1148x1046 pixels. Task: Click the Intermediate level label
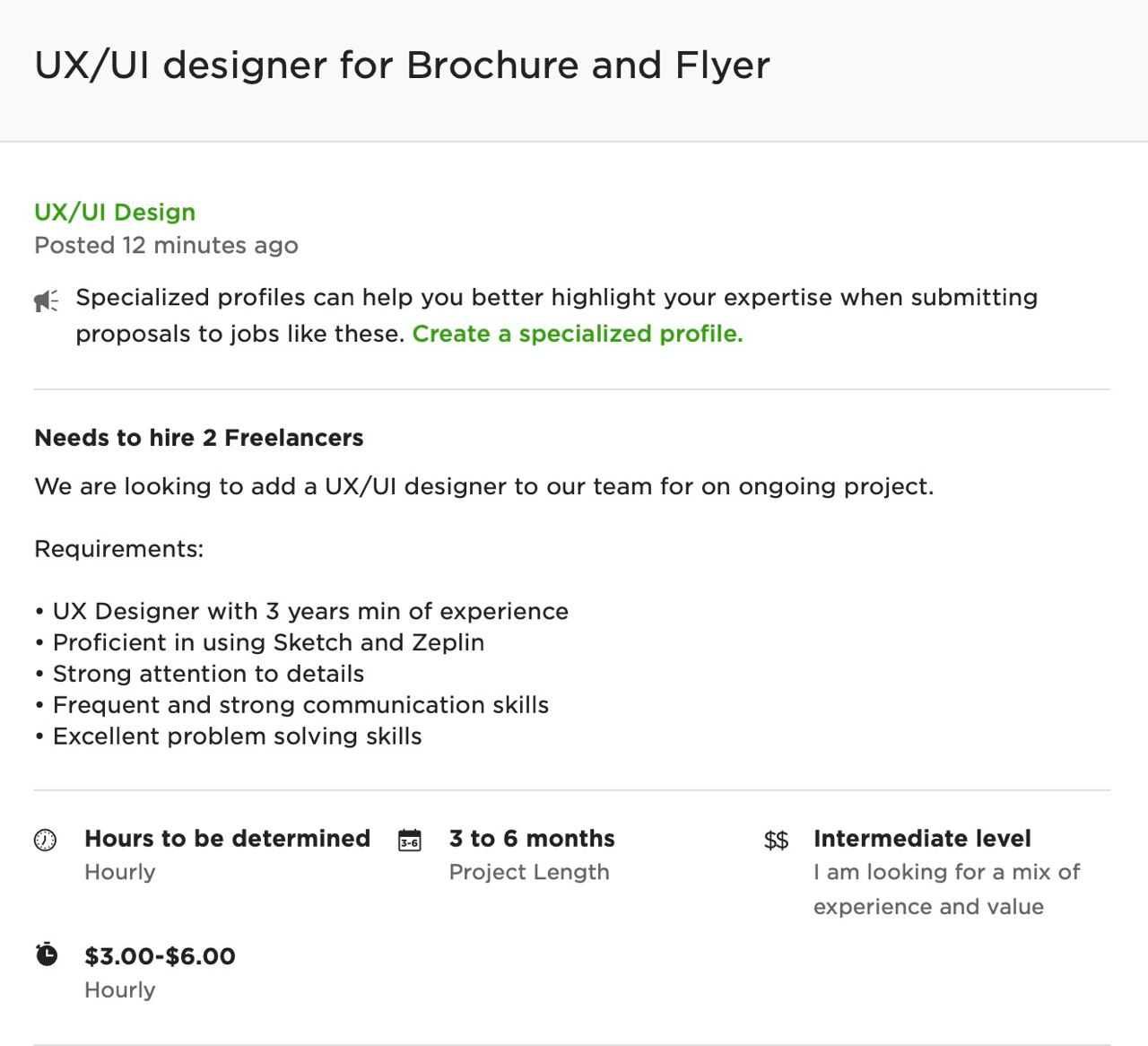922,838
